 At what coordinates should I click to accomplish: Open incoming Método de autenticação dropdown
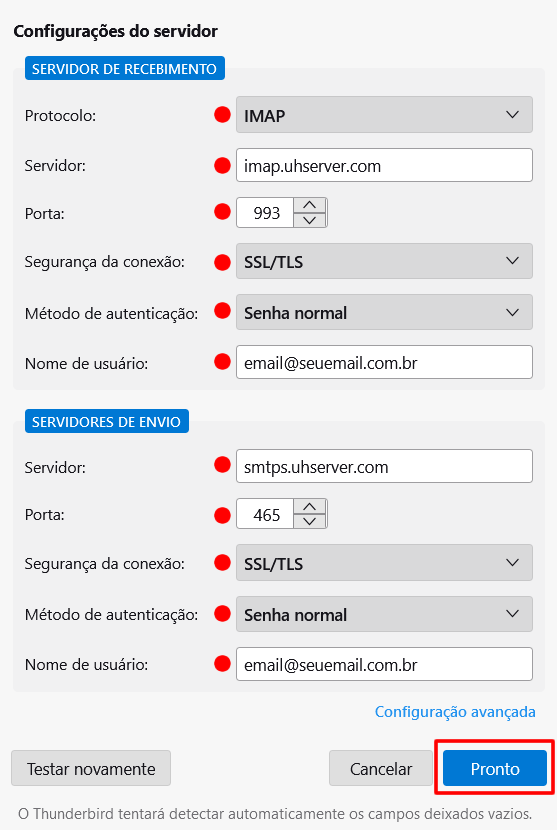tap(384, 312)
